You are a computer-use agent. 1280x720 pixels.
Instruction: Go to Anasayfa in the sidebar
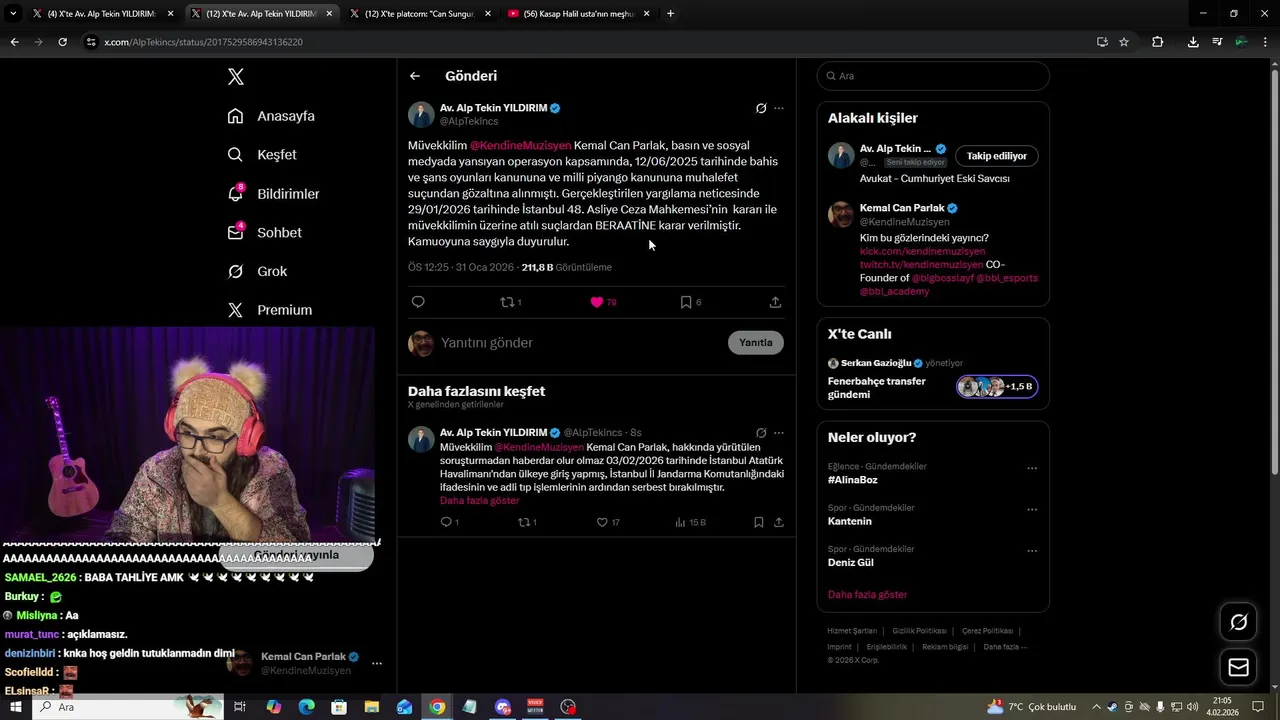tap(271, 116)
